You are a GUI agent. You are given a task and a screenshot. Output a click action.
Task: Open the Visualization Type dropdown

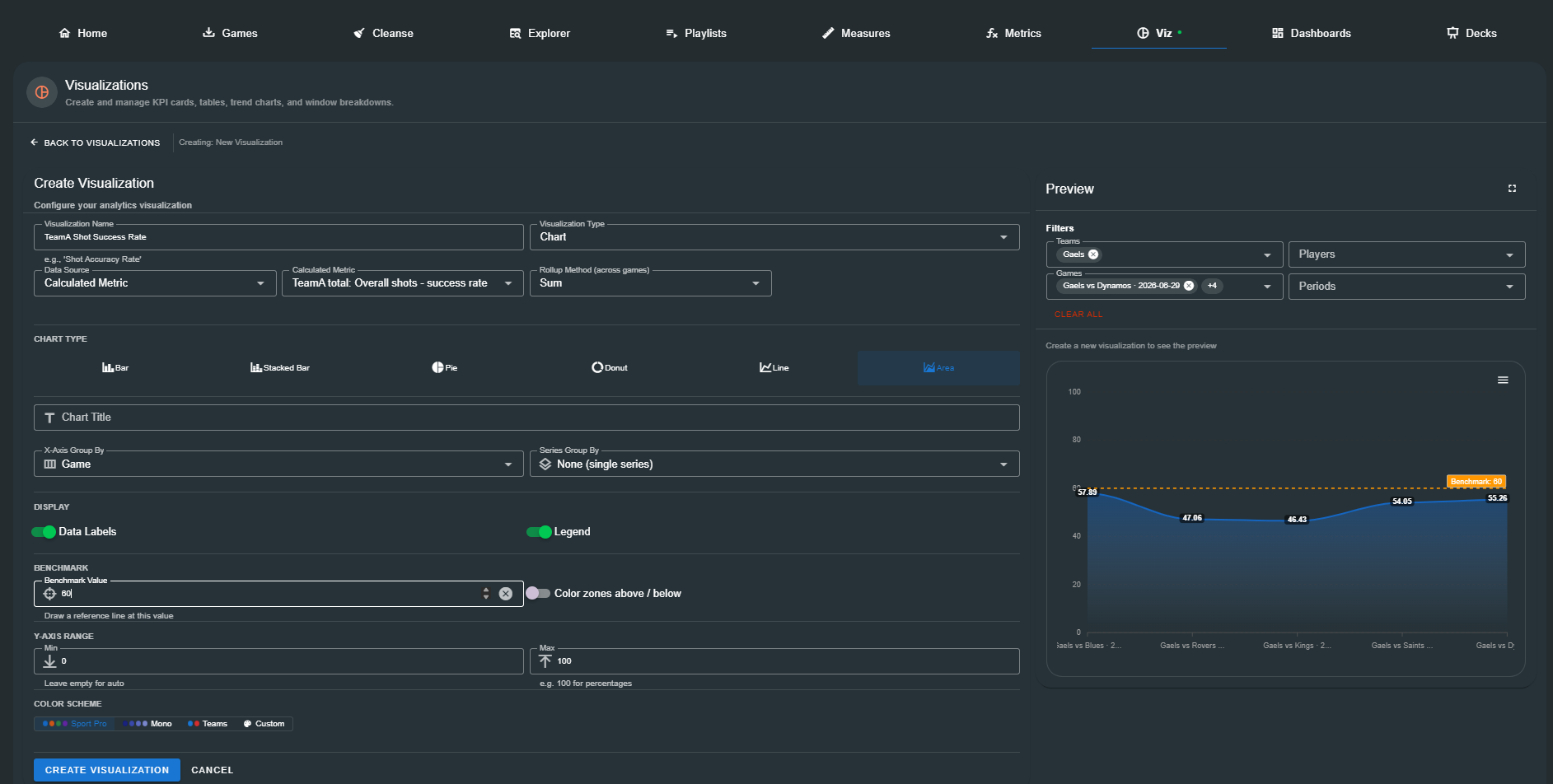coord(774,237)
